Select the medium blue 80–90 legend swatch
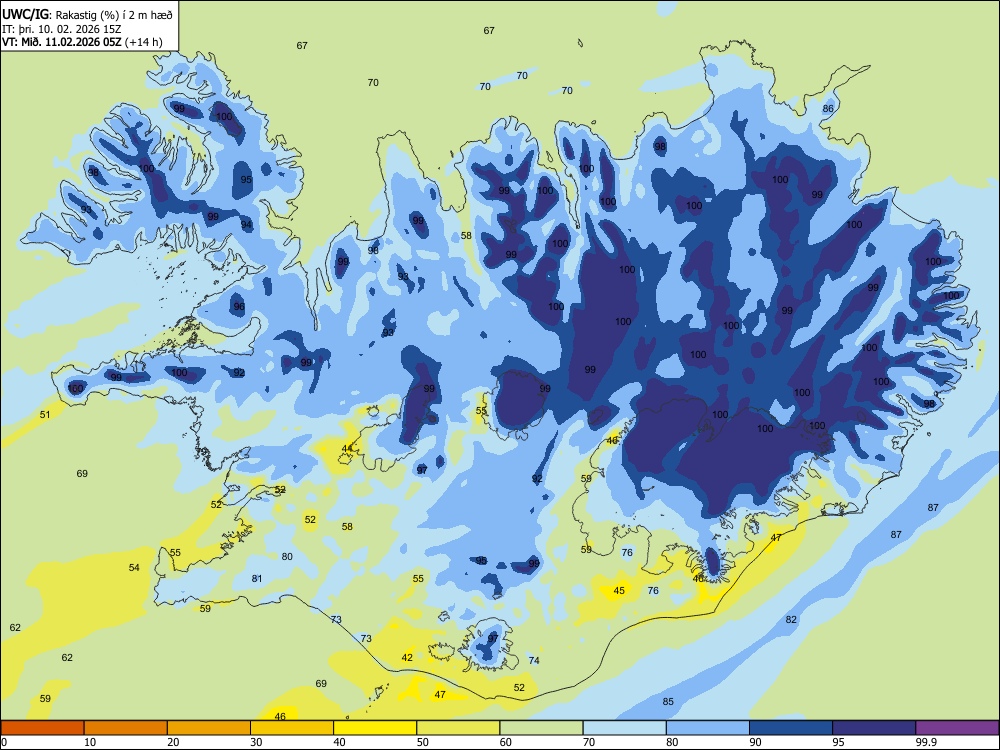 pyautogui.click(x=708, y=728)
